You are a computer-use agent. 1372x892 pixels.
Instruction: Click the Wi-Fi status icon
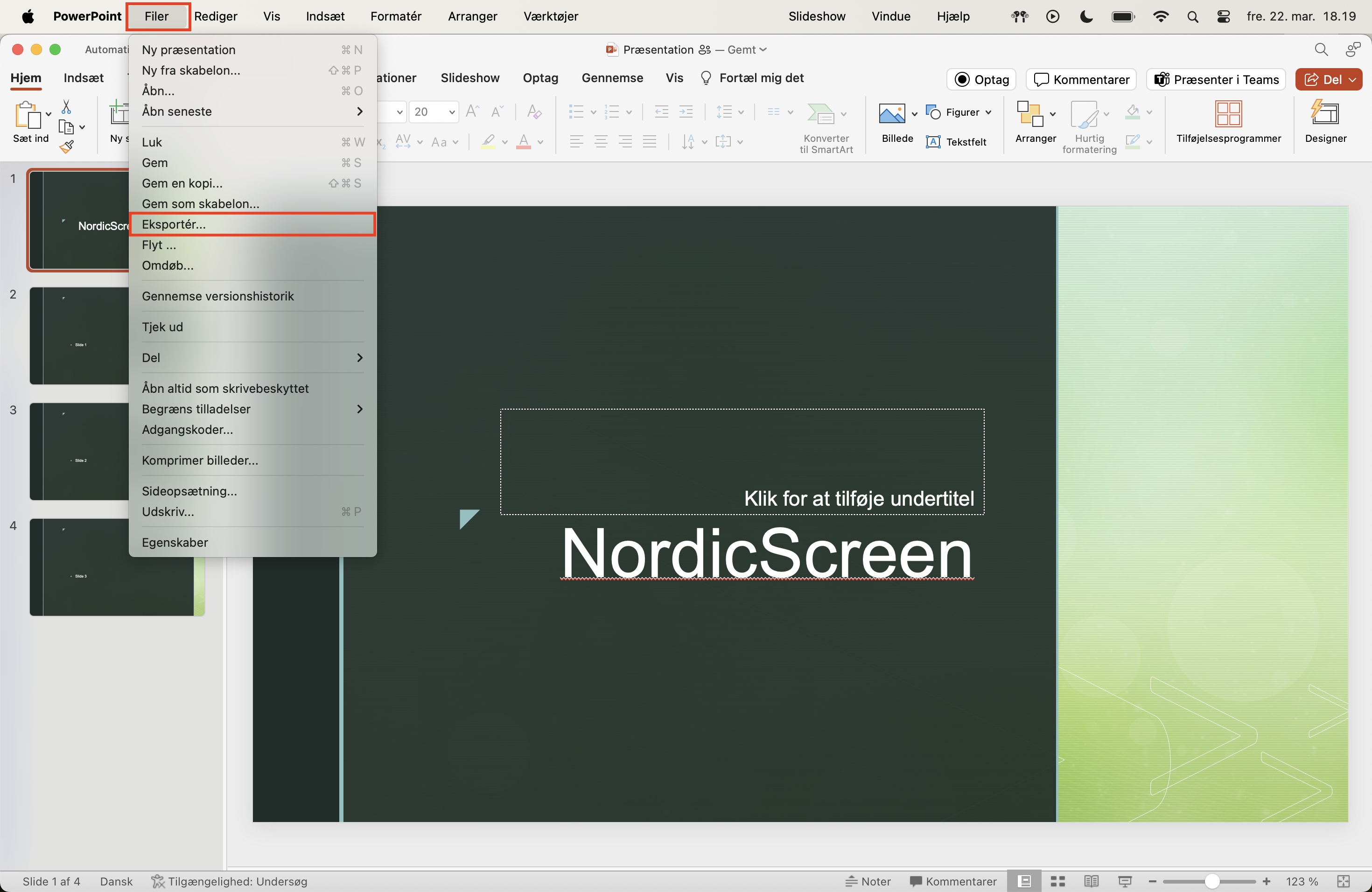coord(1161,16)
